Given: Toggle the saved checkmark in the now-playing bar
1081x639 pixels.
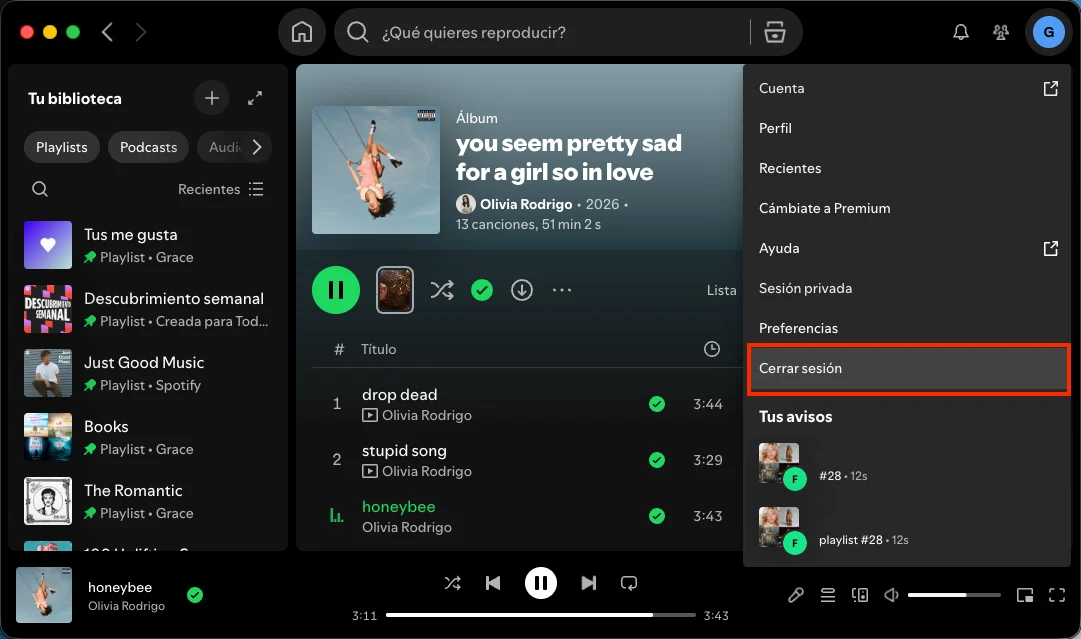Looking at the screenshot, I should tap(195, 595).
